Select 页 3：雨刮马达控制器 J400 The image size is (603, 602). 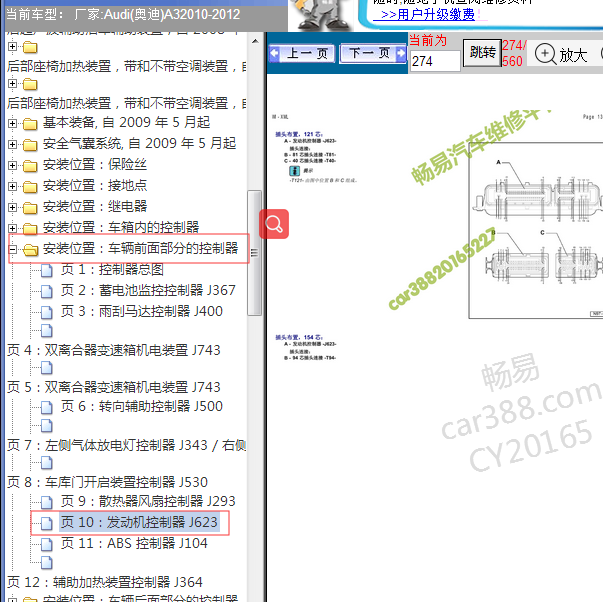[x=142, y=311]
